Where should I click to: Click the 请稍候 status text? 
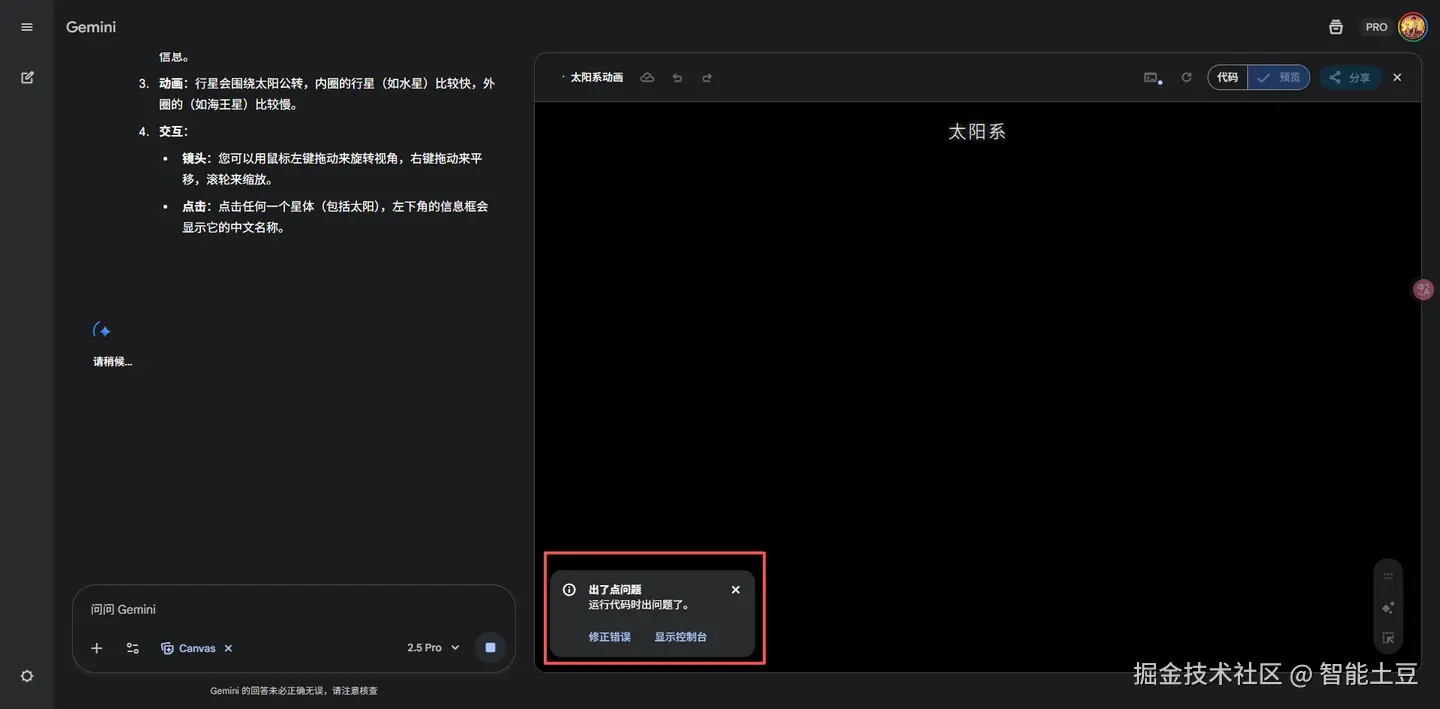click(x=112, y=362)
